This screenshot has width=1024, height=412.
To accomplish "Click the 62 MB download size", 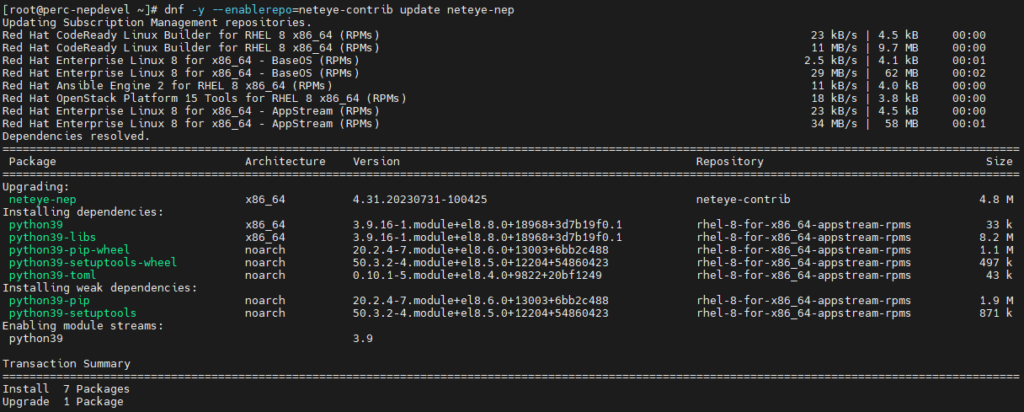I will [x=901, y=73].
